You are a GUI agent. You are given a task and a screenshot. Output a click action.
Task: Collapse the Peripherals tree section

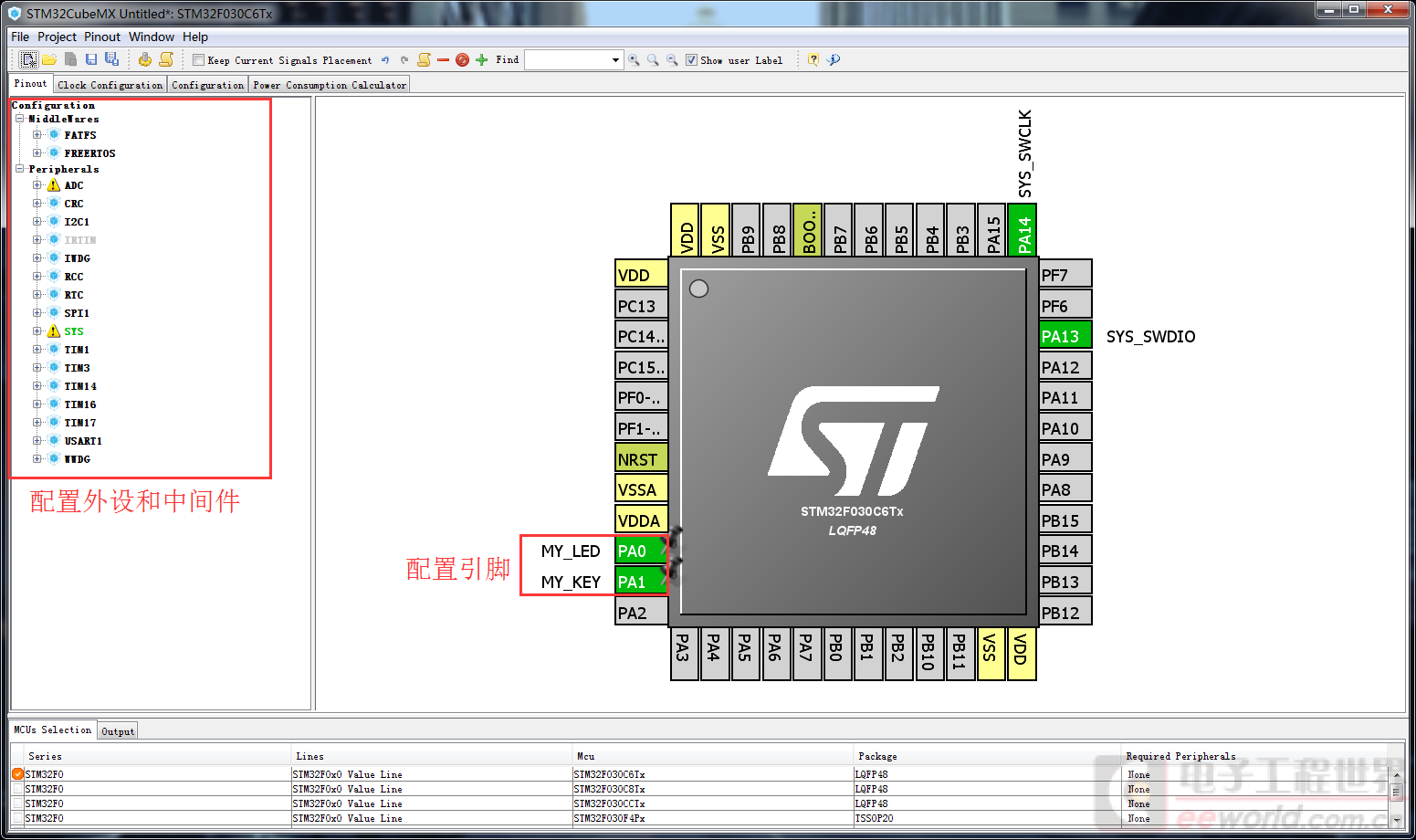point(19,169)
